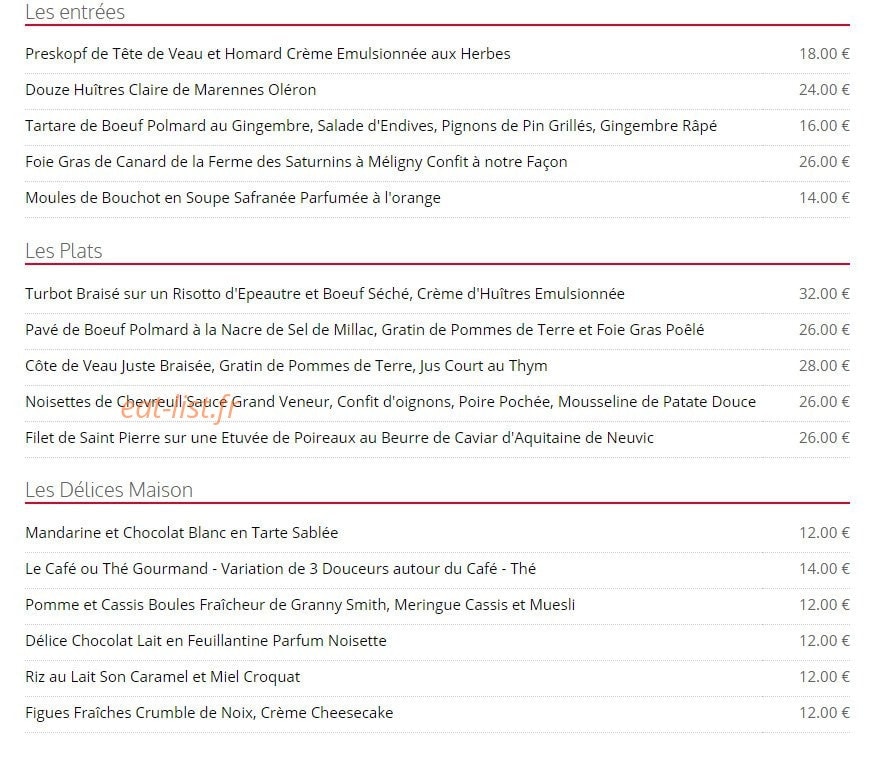896x762 pixels.
Task: Click the 14.00 € price of Café Gourmand
Action: coord(824,568)
